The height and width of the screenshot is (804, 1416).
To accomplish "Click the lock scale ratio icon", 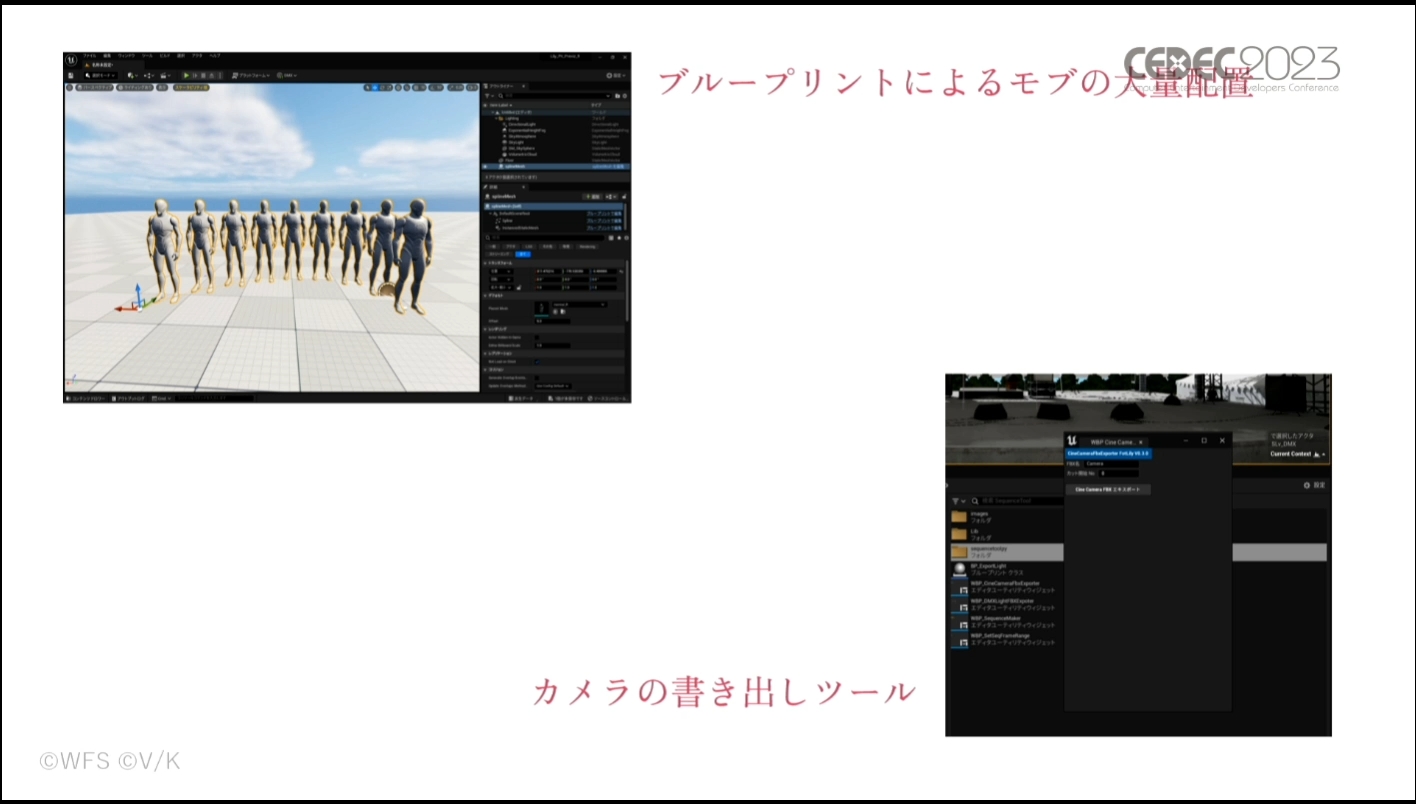I will (x=519, y=288).
